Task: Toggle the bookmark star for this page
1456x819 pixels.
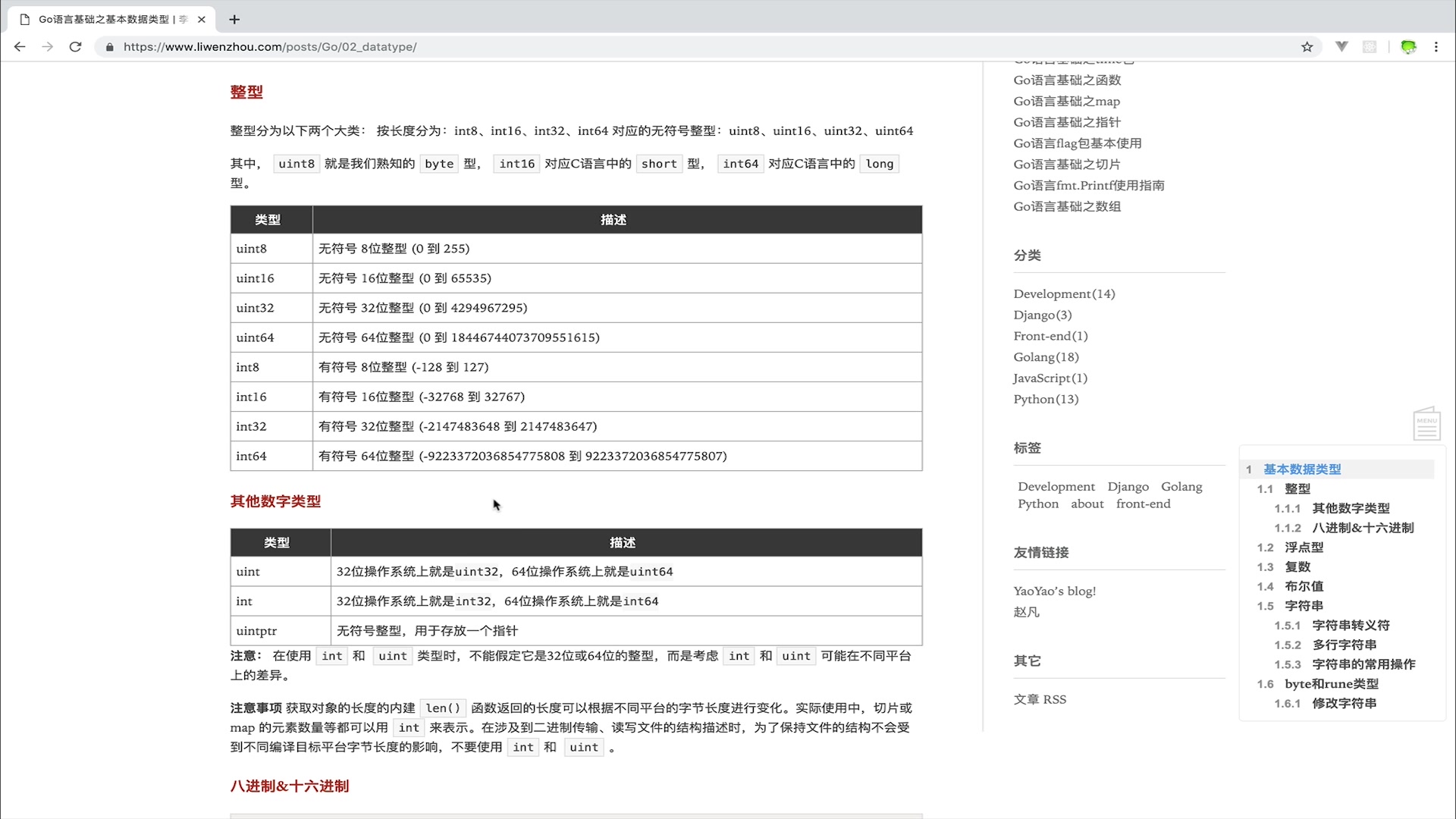Action: [1307, 46]
